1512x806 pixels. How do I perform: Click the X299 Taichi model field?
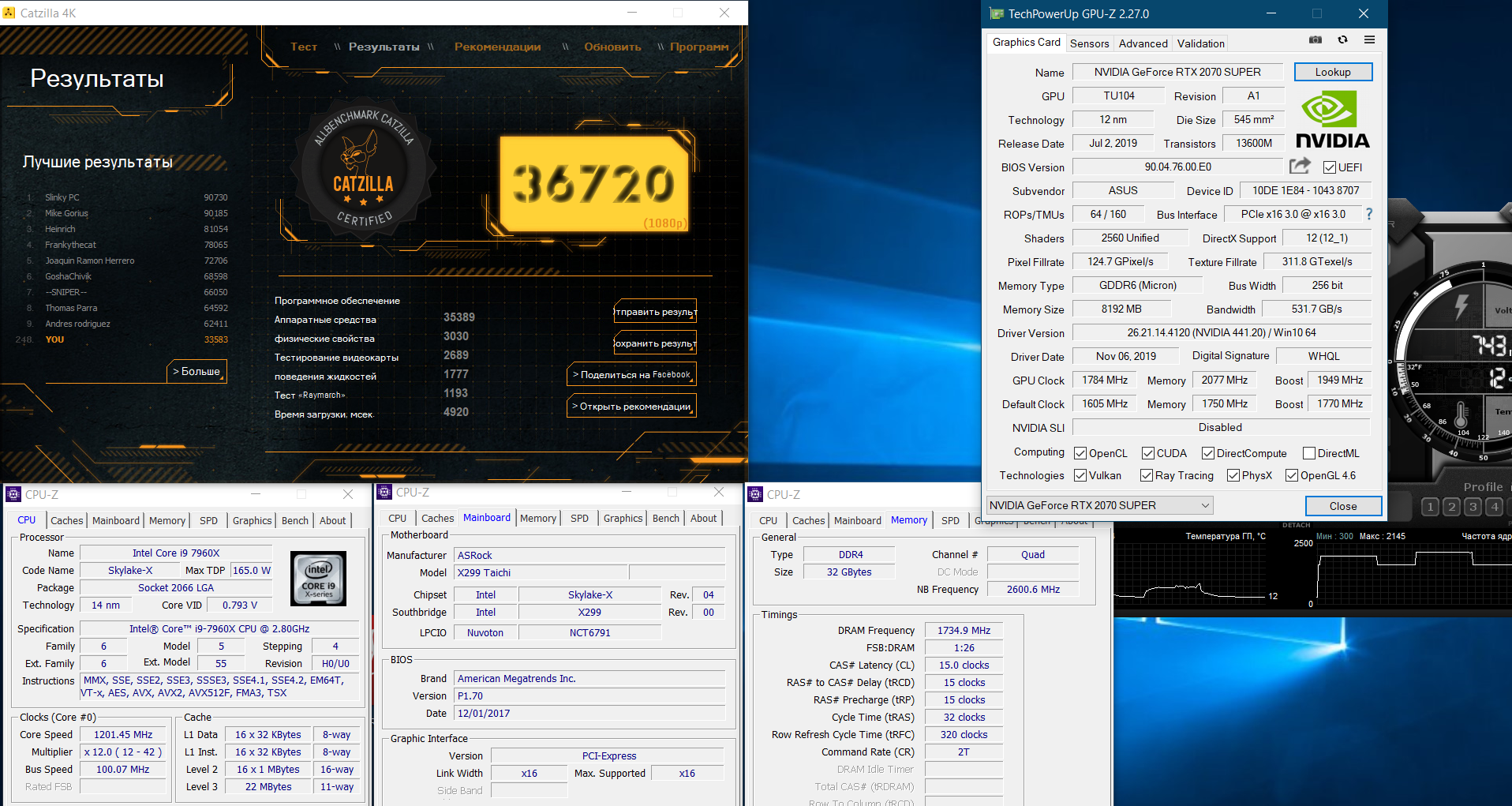pos(541,572)
